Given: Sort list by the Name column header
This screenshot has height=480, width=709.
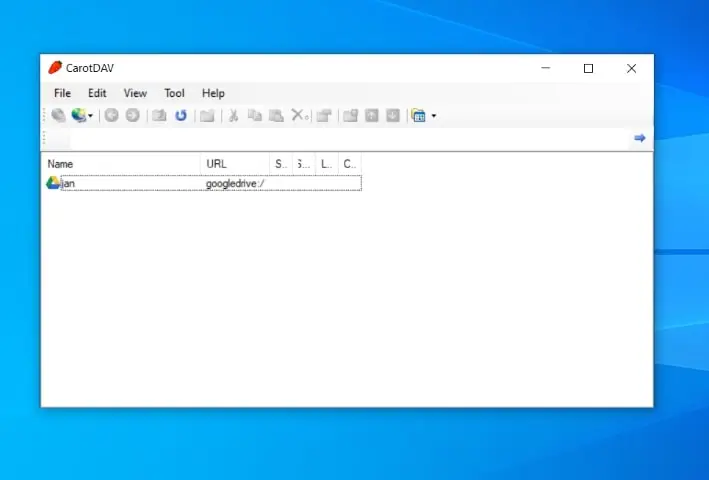Looking at the screenshot, I should pyautogui.click(x=120, y=163).
